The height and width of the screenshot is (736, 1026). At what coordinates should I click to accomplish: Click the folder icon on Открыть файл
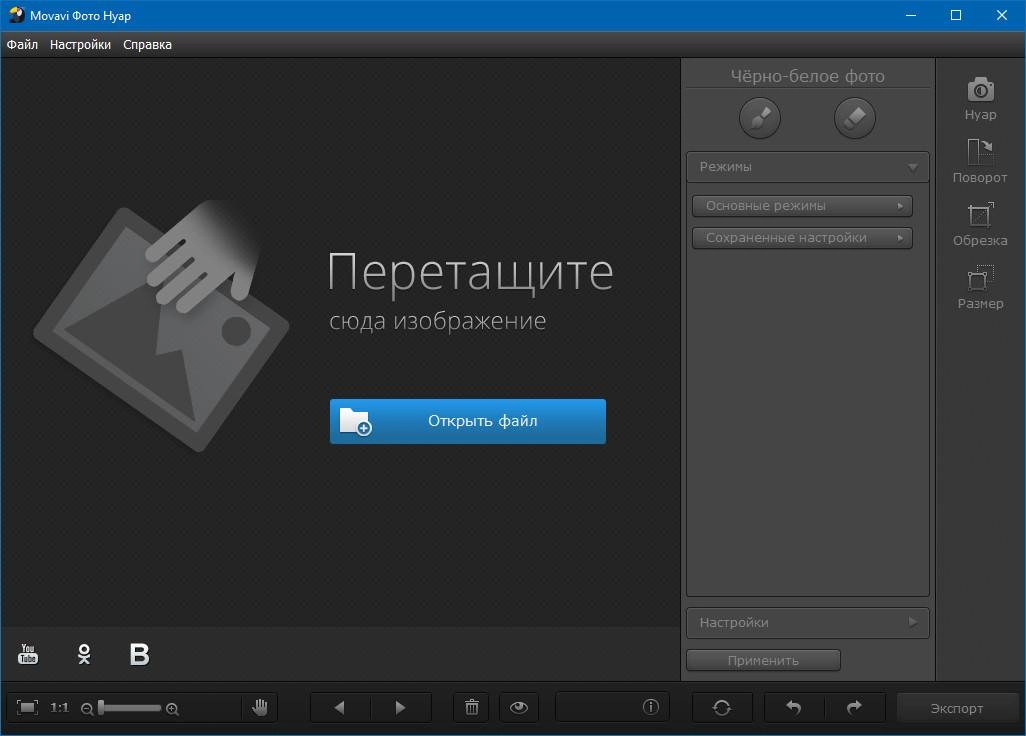point(355,421)
